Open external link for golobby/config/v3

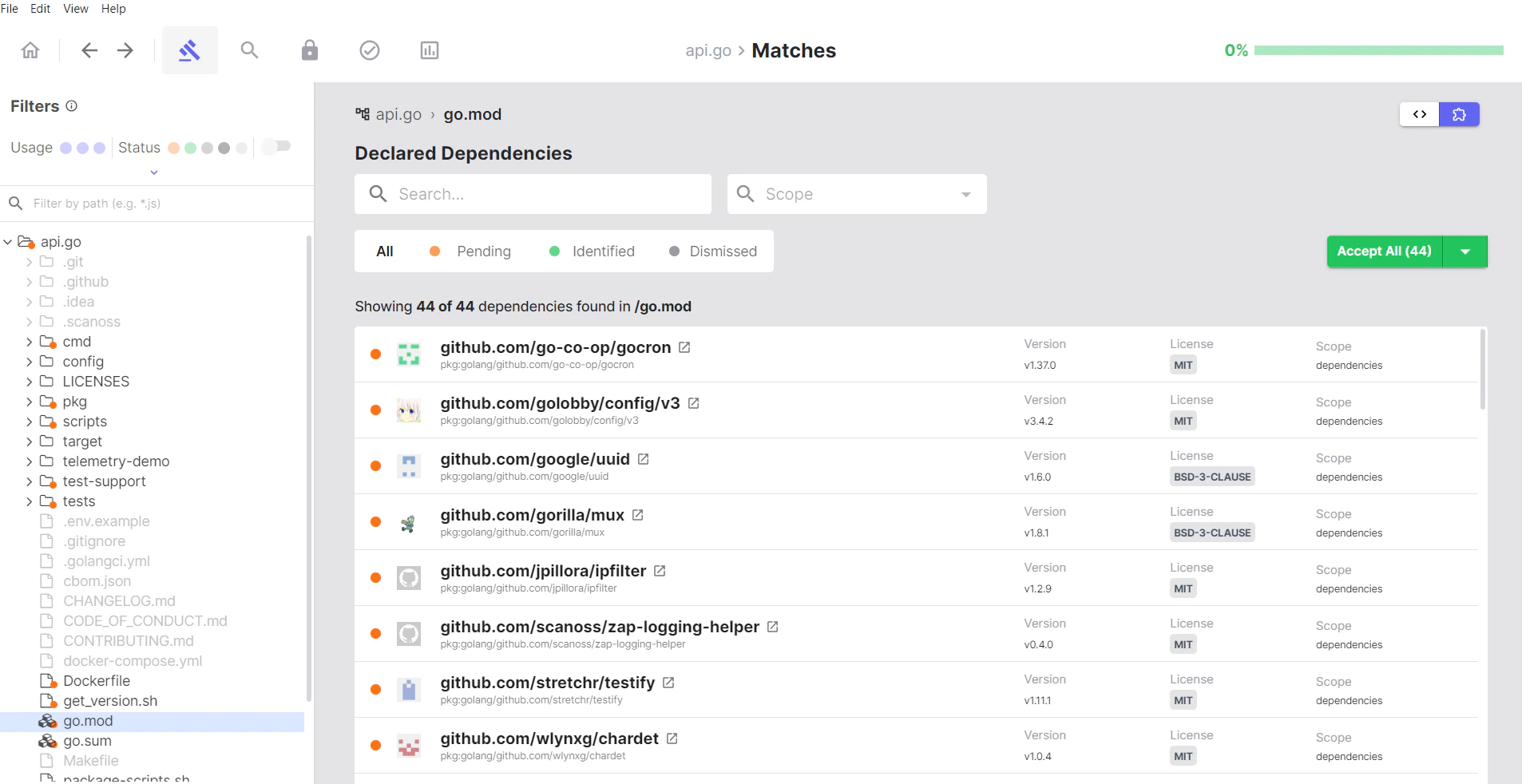tap(693, 403)
